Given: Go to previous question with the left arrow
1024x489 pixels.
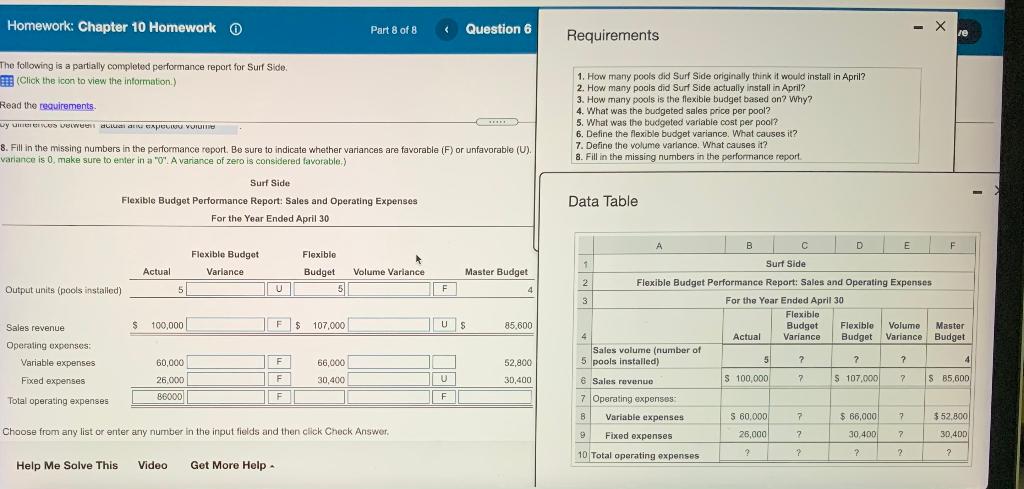Looking at the screenshot, I should click(446, 29).
